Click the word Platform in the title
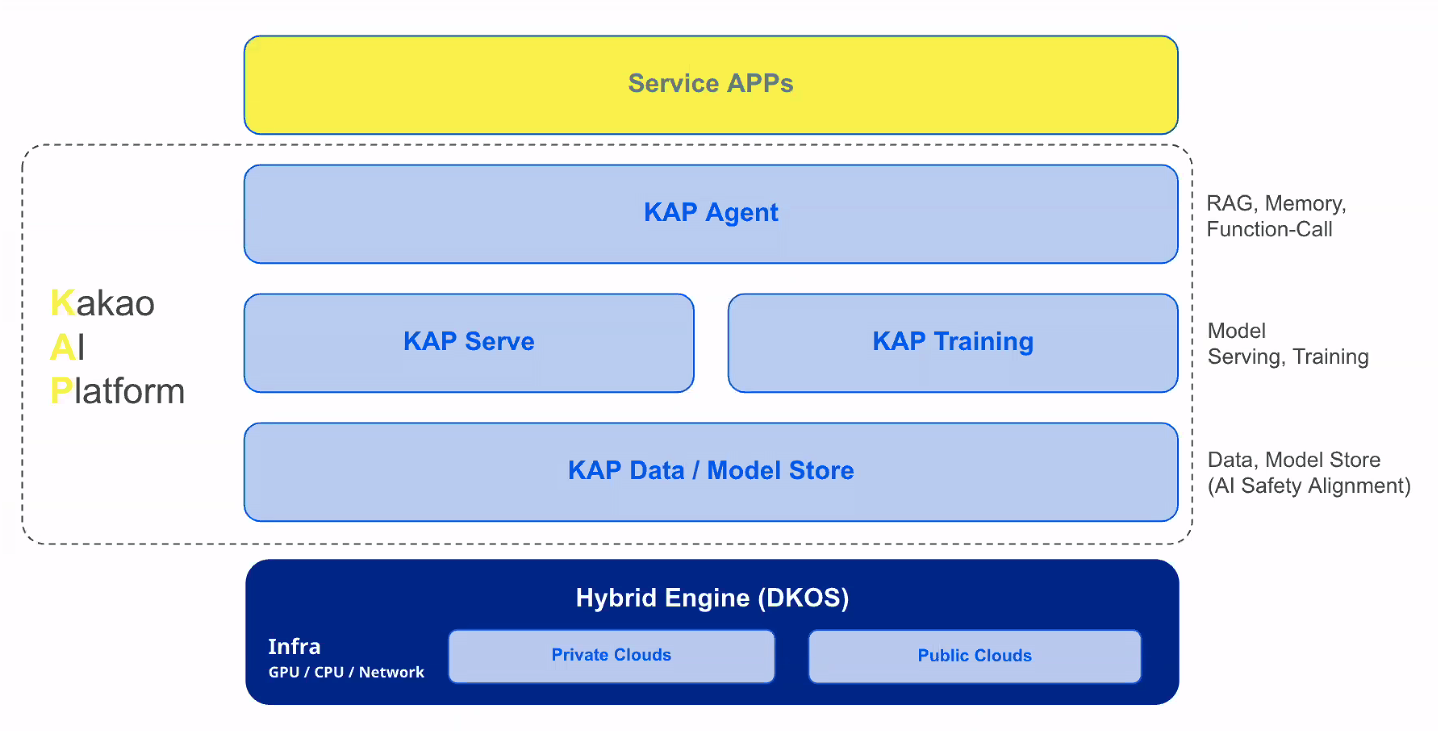This screenshot has width=1438, height=731. [x=117, y=390]
